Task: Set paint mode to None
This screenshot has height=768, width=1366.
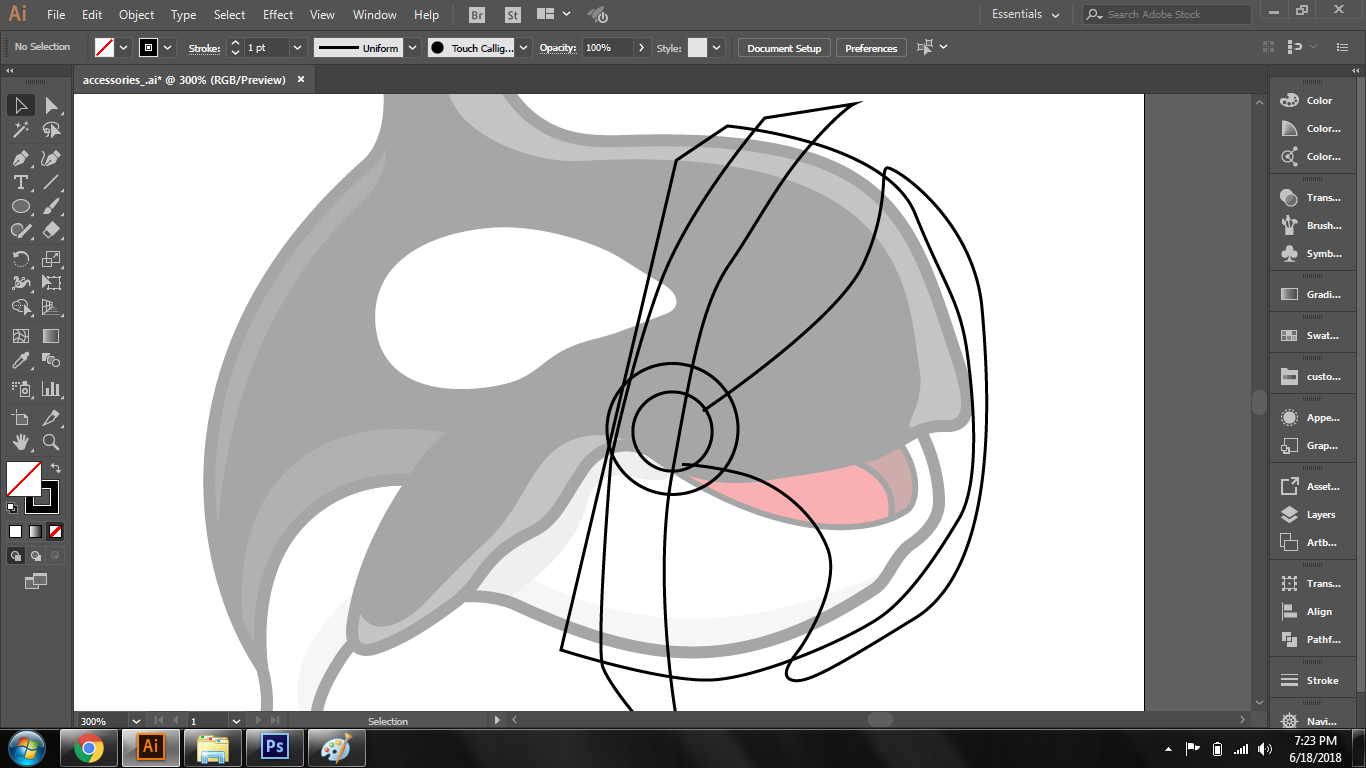Action: 55,532
